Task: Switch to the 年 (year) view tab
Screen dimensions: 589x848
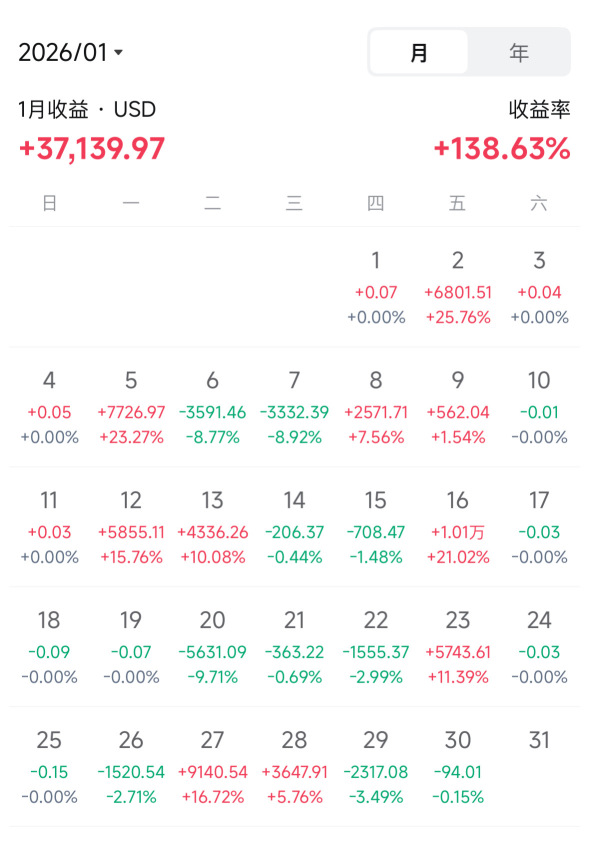Action: 518,52
